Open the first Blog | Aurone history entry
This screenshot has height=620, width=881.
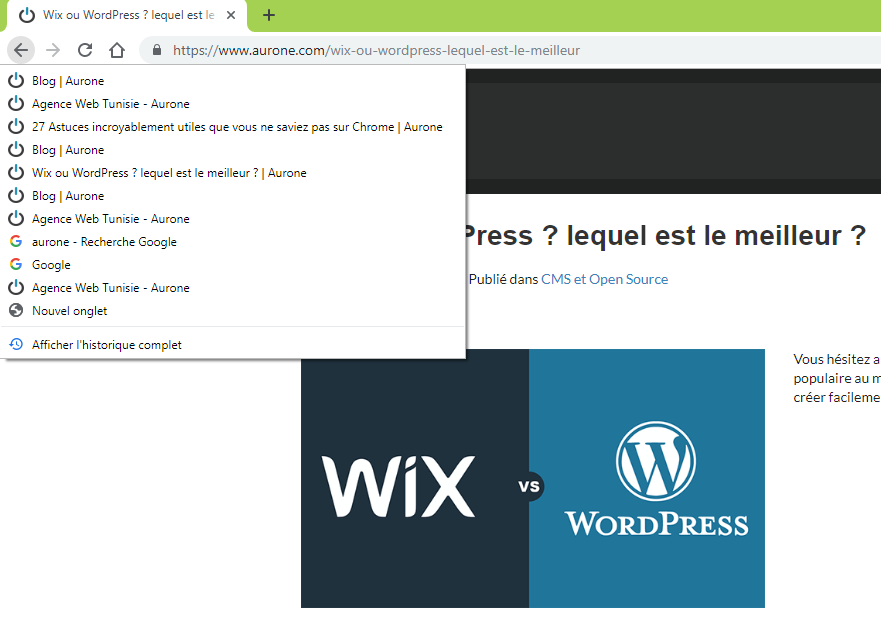(x=233, y=81)
